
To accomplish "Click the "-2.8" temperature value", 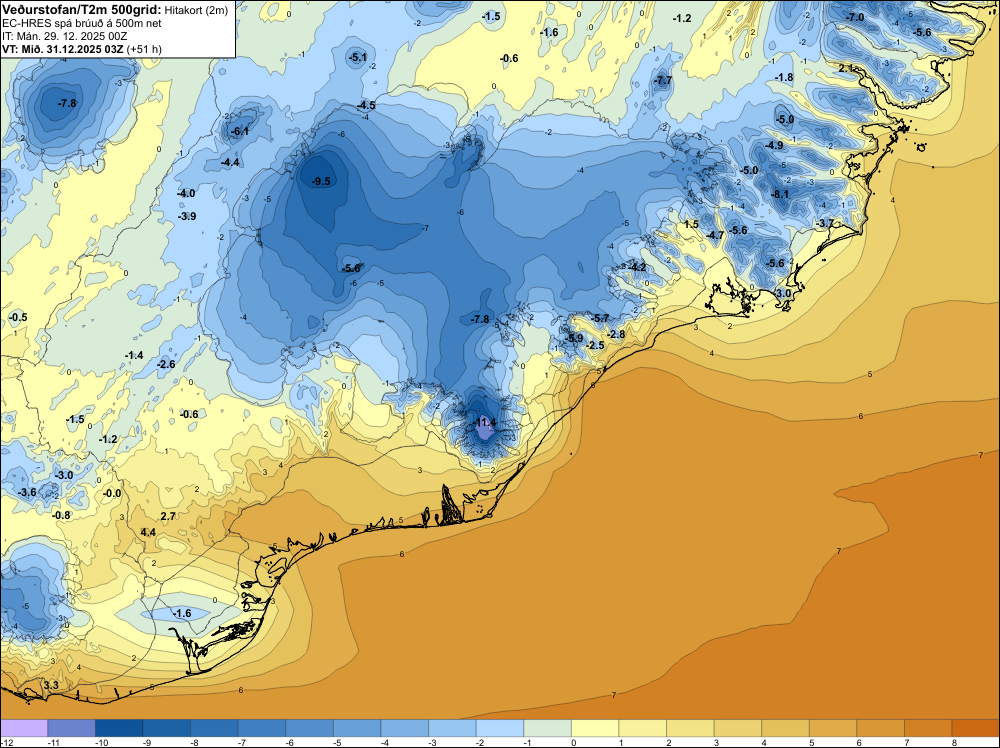I will [x=615, y=334].
